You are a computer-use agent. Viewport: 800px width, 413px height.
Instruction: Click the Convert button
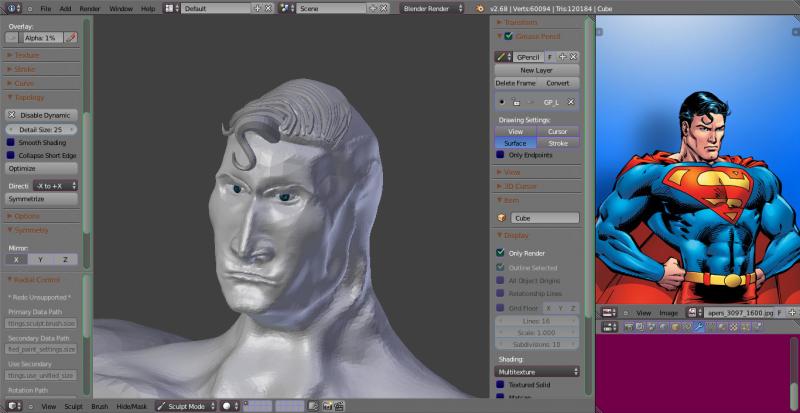(558, 83)
